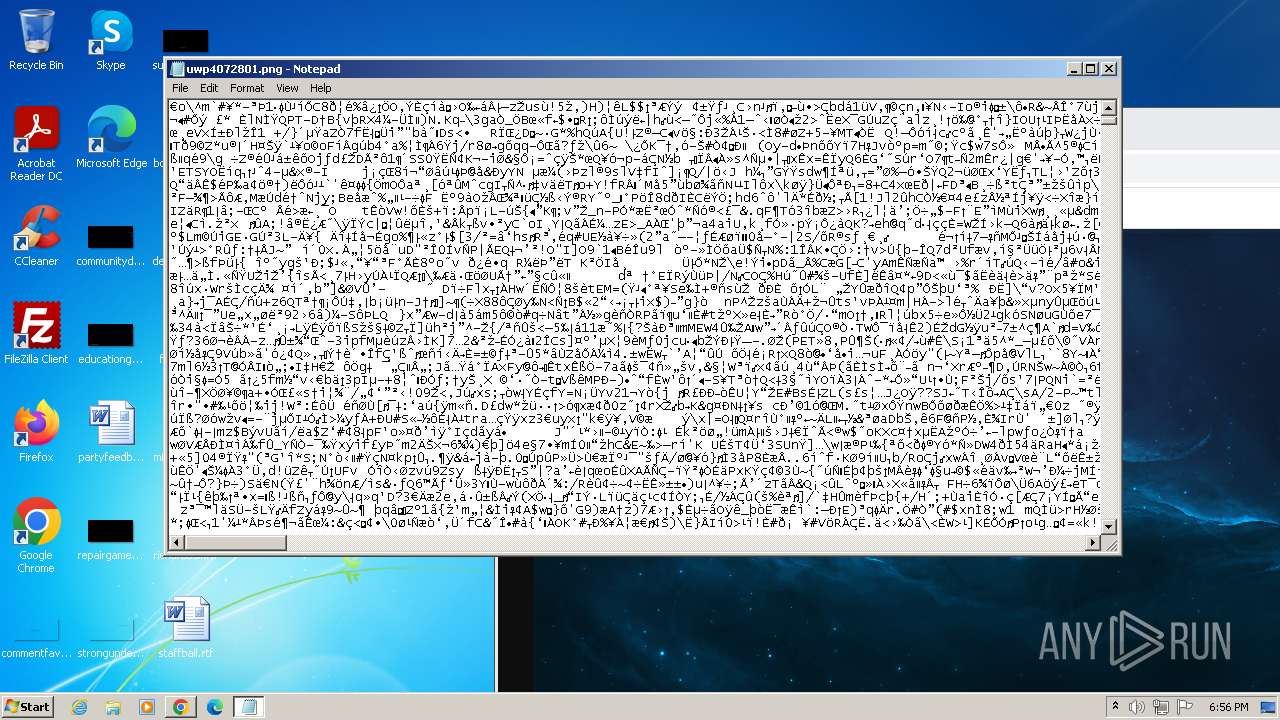Click the Notepad vertical scrollbar down arrow

pyautogui.click(x=1108, y=528)
